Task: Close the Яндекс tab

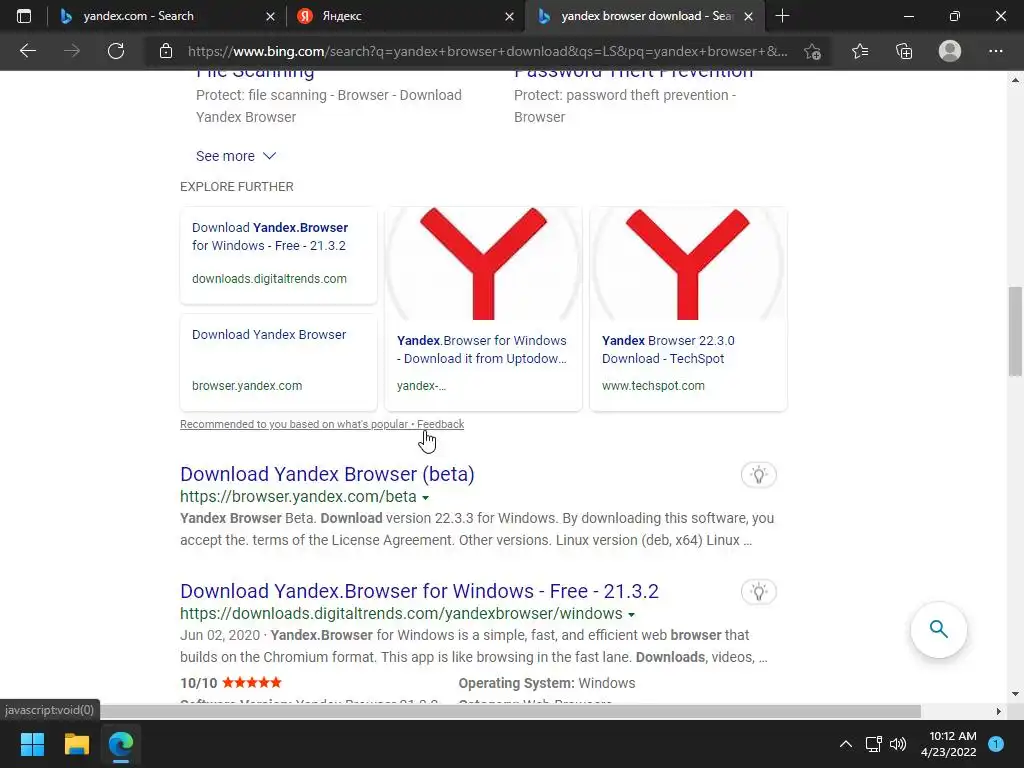Action: pos(509,16)
